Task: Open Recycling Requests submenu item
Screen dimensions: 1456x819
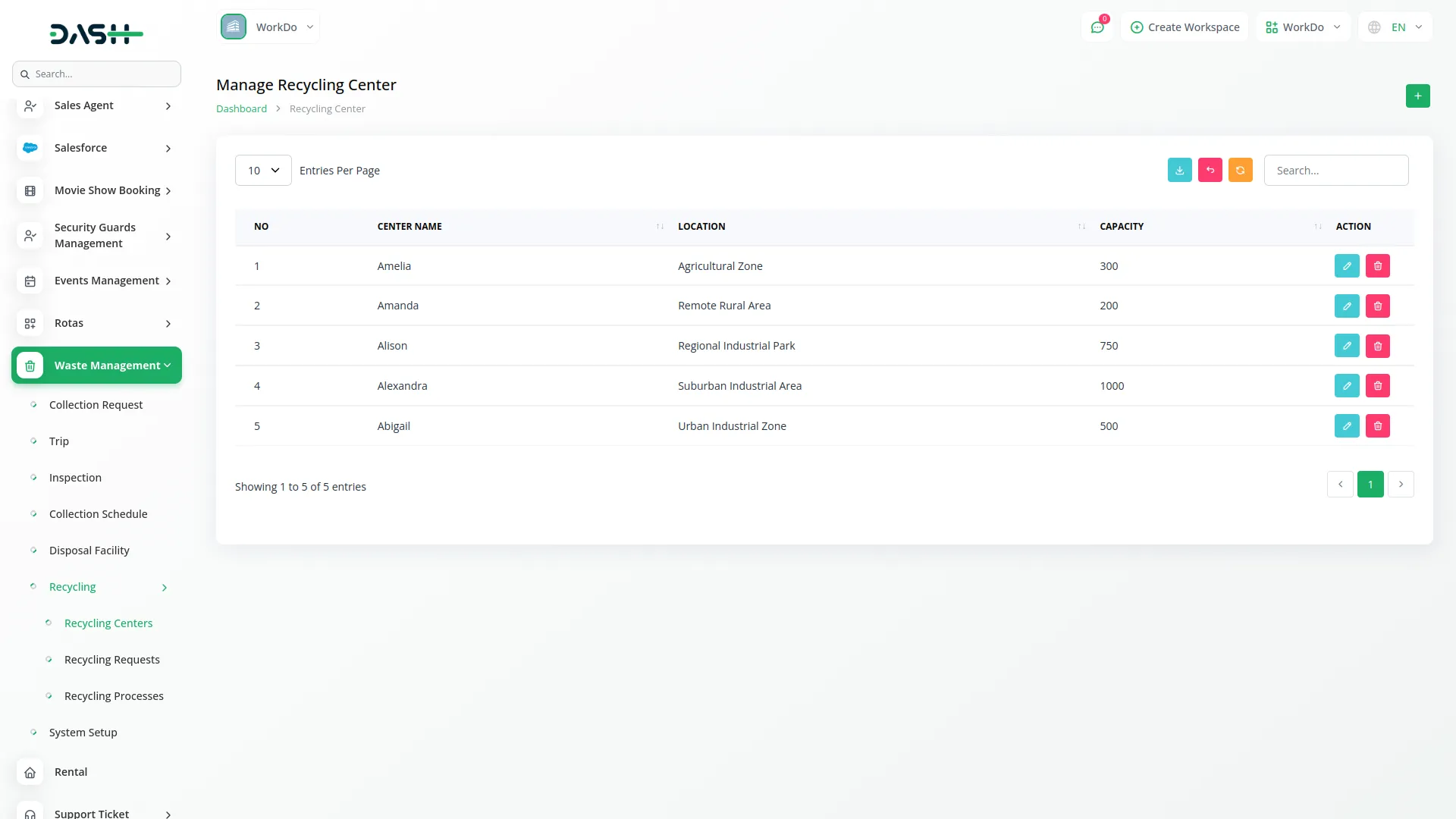Action: click(x=111, y=660)
